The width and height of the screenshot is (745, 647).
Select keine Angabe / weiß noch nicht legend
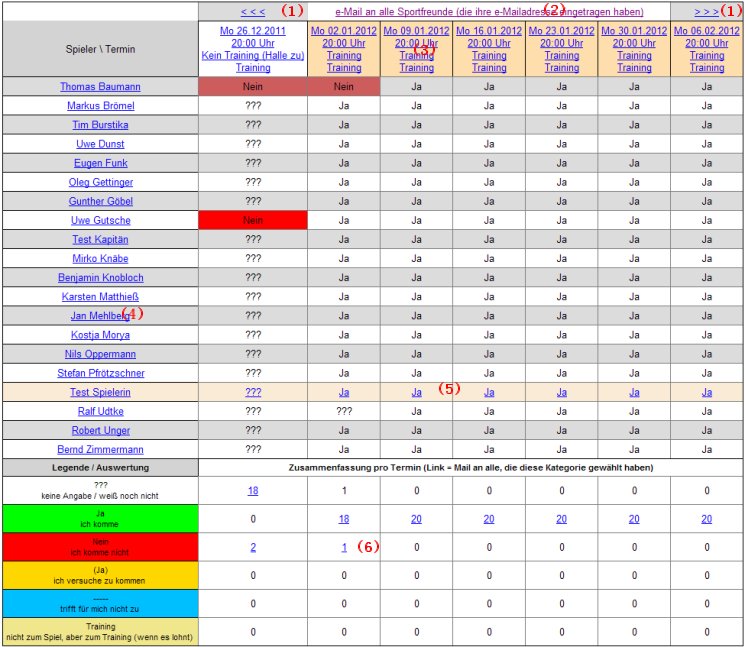tap(100, 491)
